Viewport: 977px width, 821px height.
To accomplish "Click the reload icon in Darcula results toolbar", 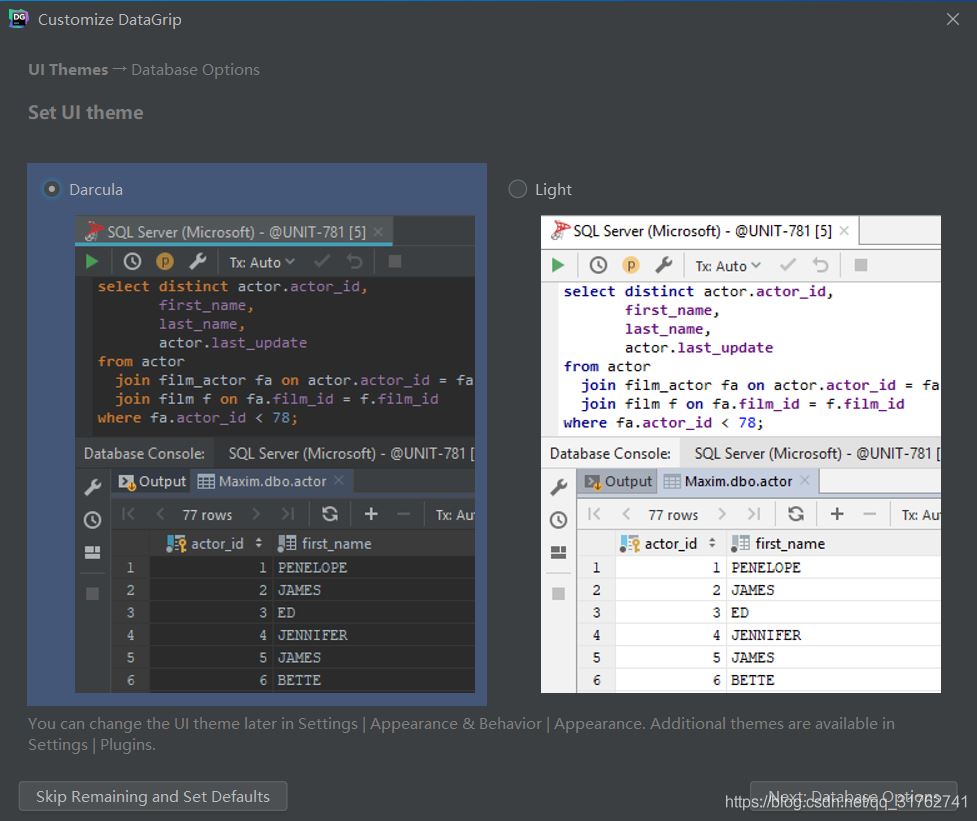I will coord(330,514).
